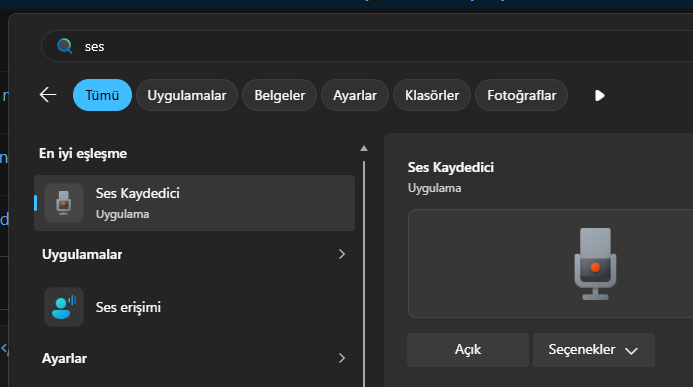Go back with the left arrow
The image size is (693, 387).
pos(48,95)
